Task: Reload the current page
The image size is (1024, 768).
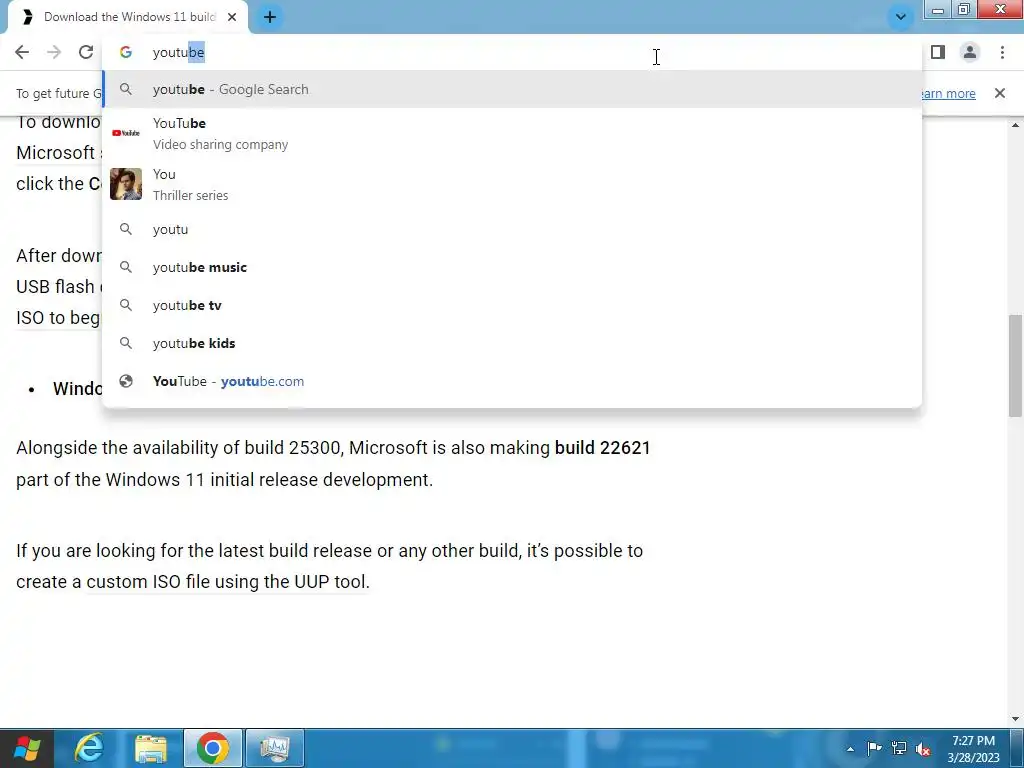Action: click(x=86, y=52)
